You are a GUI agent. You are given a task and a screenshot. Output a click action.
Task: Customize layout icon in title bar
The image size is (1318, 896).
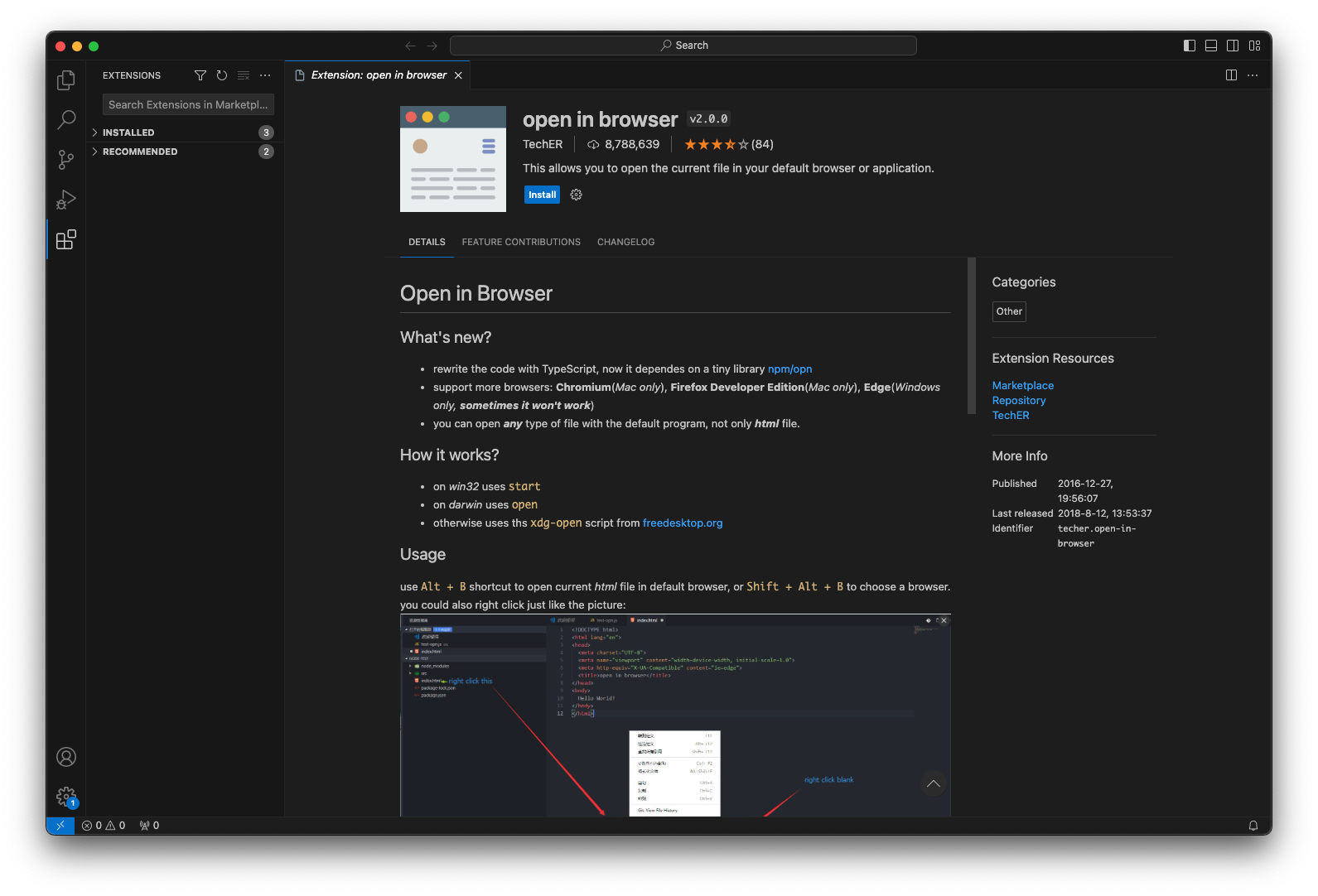point(1254,46)
